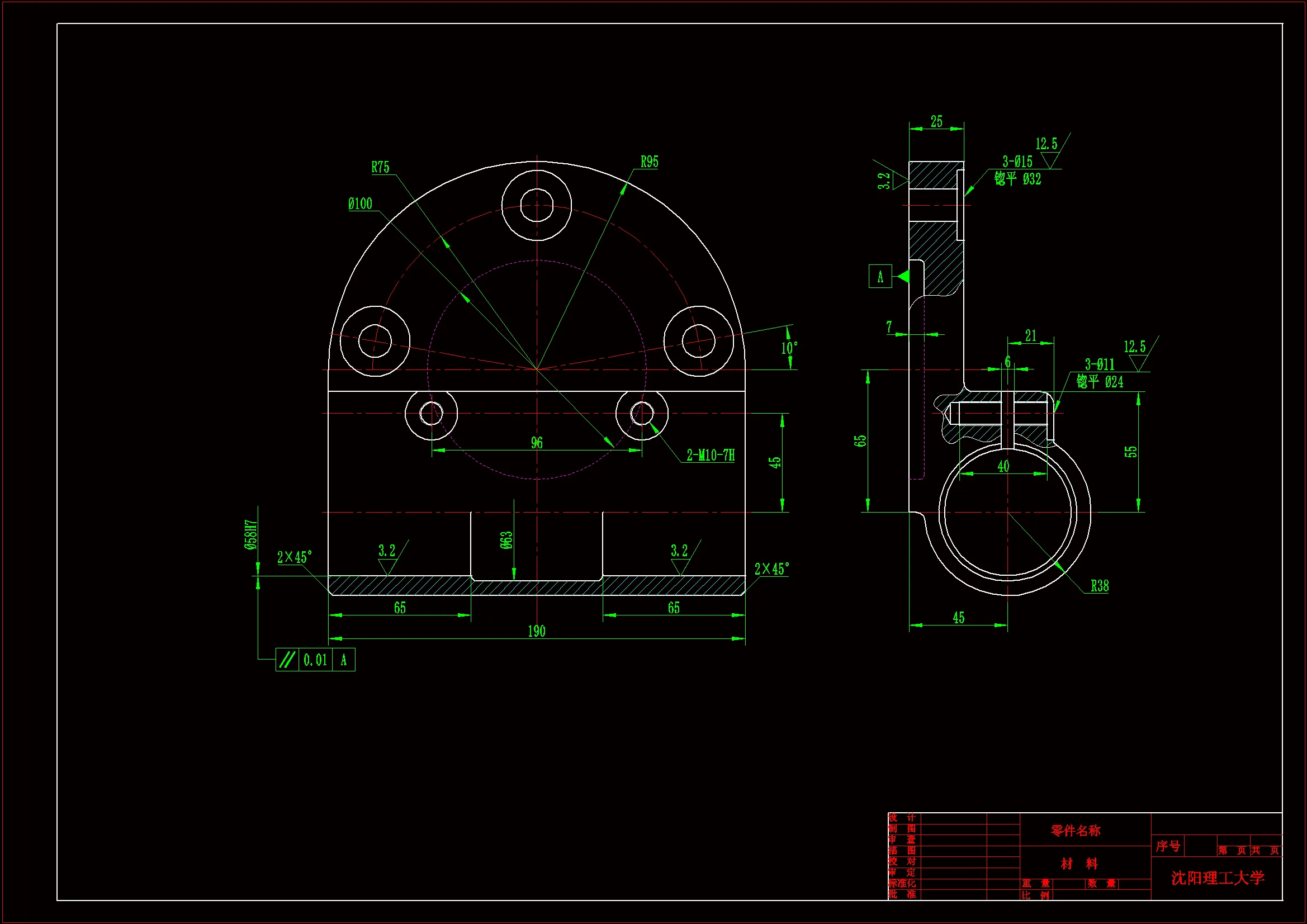Click the 3-Ø15 hole callout text

(x=1017, y=162)
